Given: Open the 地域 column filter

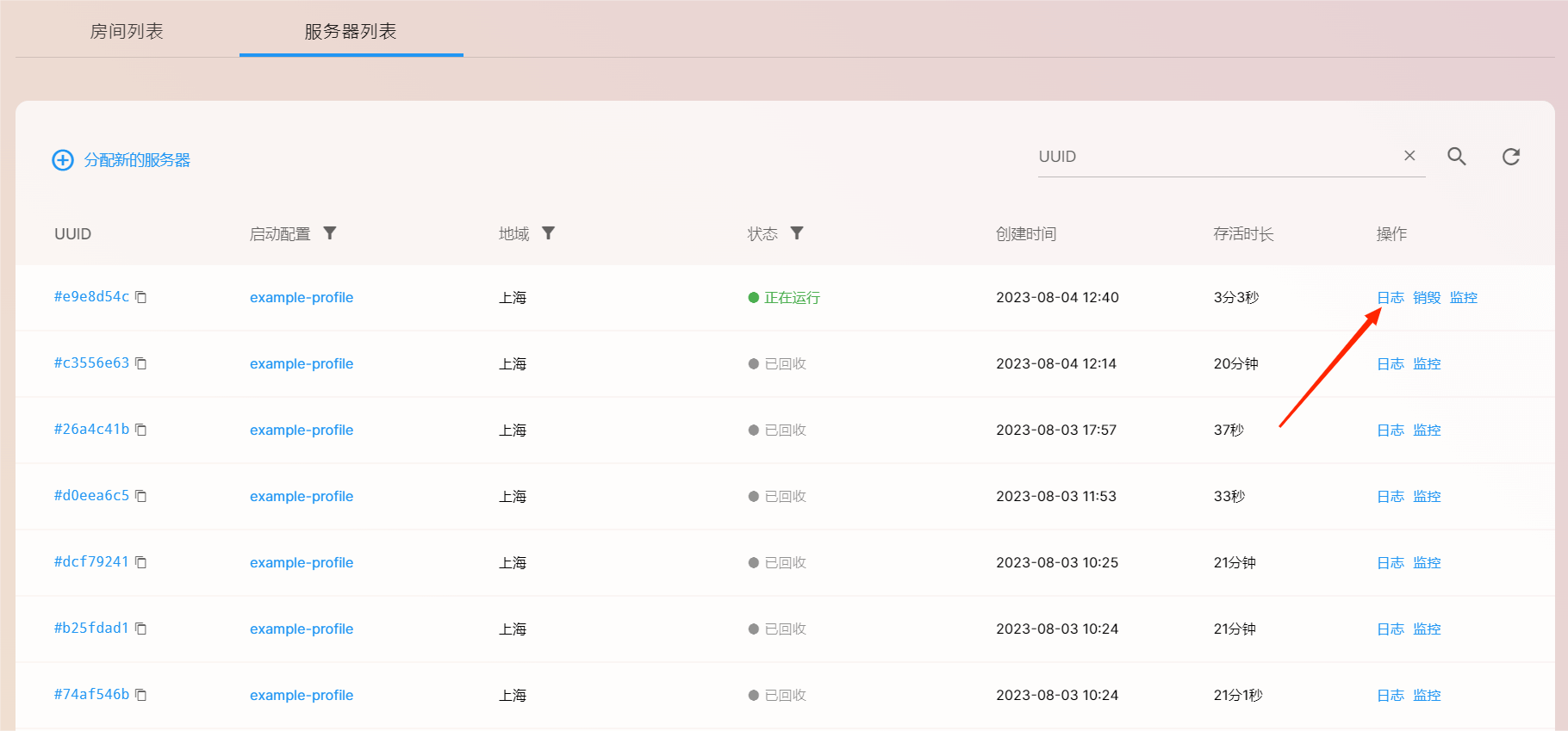Looking at the screenshot, I should tap(548, 233).
